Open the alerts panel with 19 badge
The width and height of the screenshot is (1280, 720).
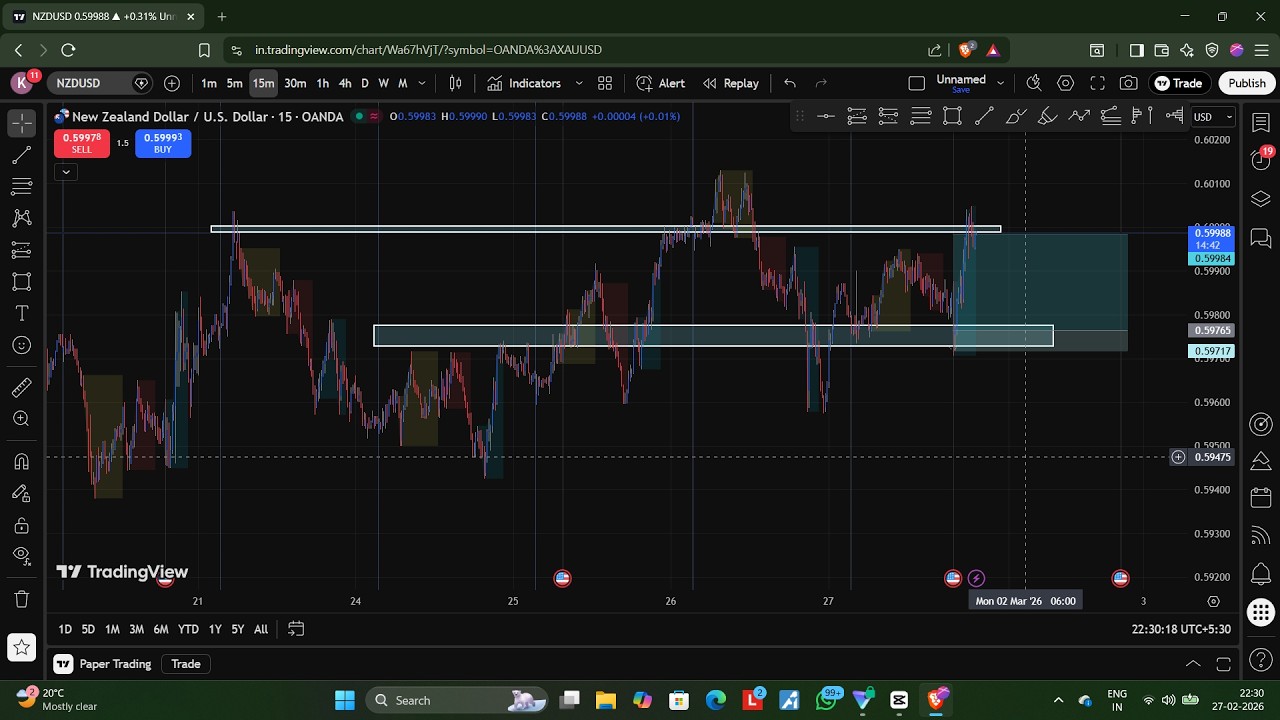pyautogui.click(x=1261, y=160)
